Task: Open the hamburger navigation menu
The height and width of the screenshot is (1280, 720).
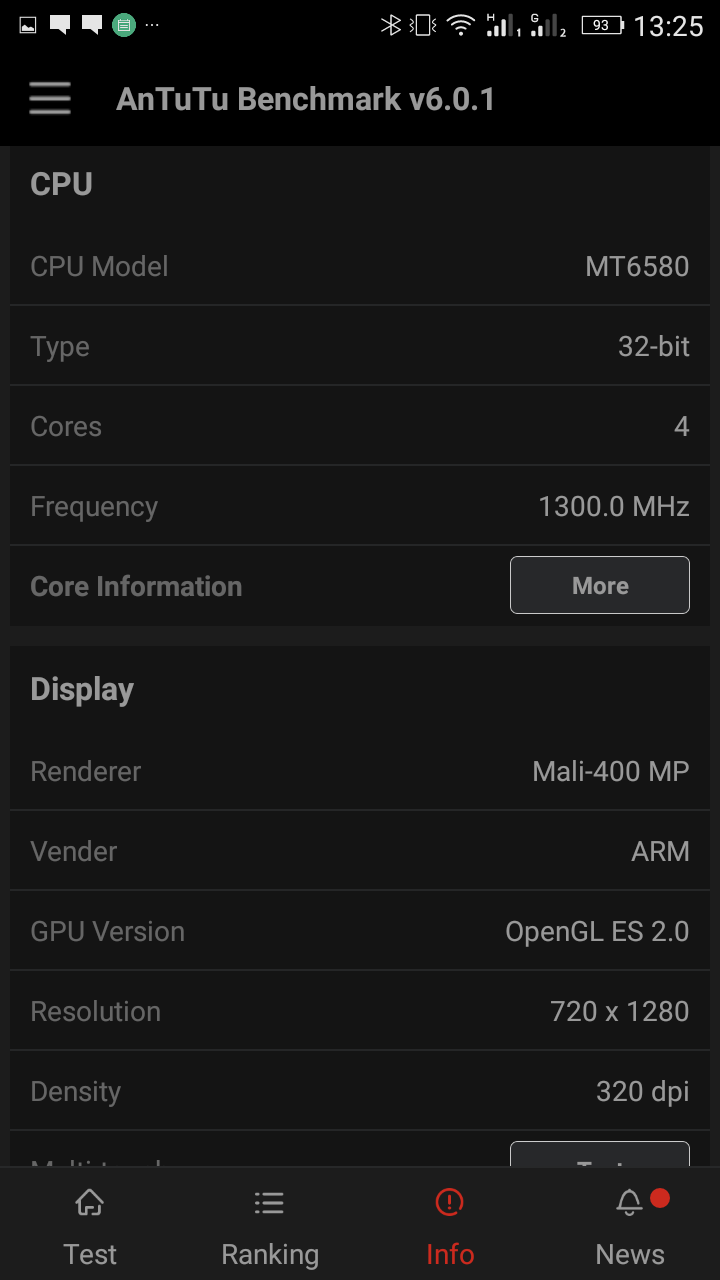Action: [49, 99]
